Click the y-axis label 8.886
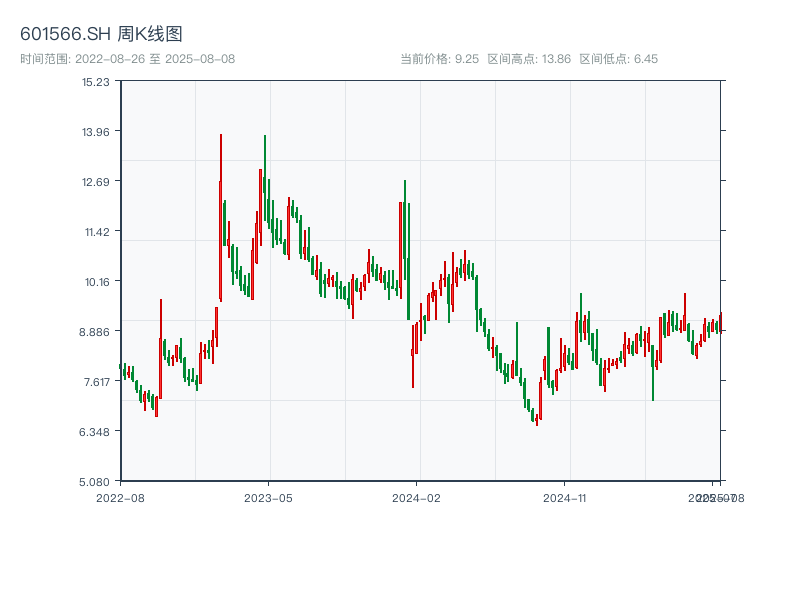 tap(94, 332)
